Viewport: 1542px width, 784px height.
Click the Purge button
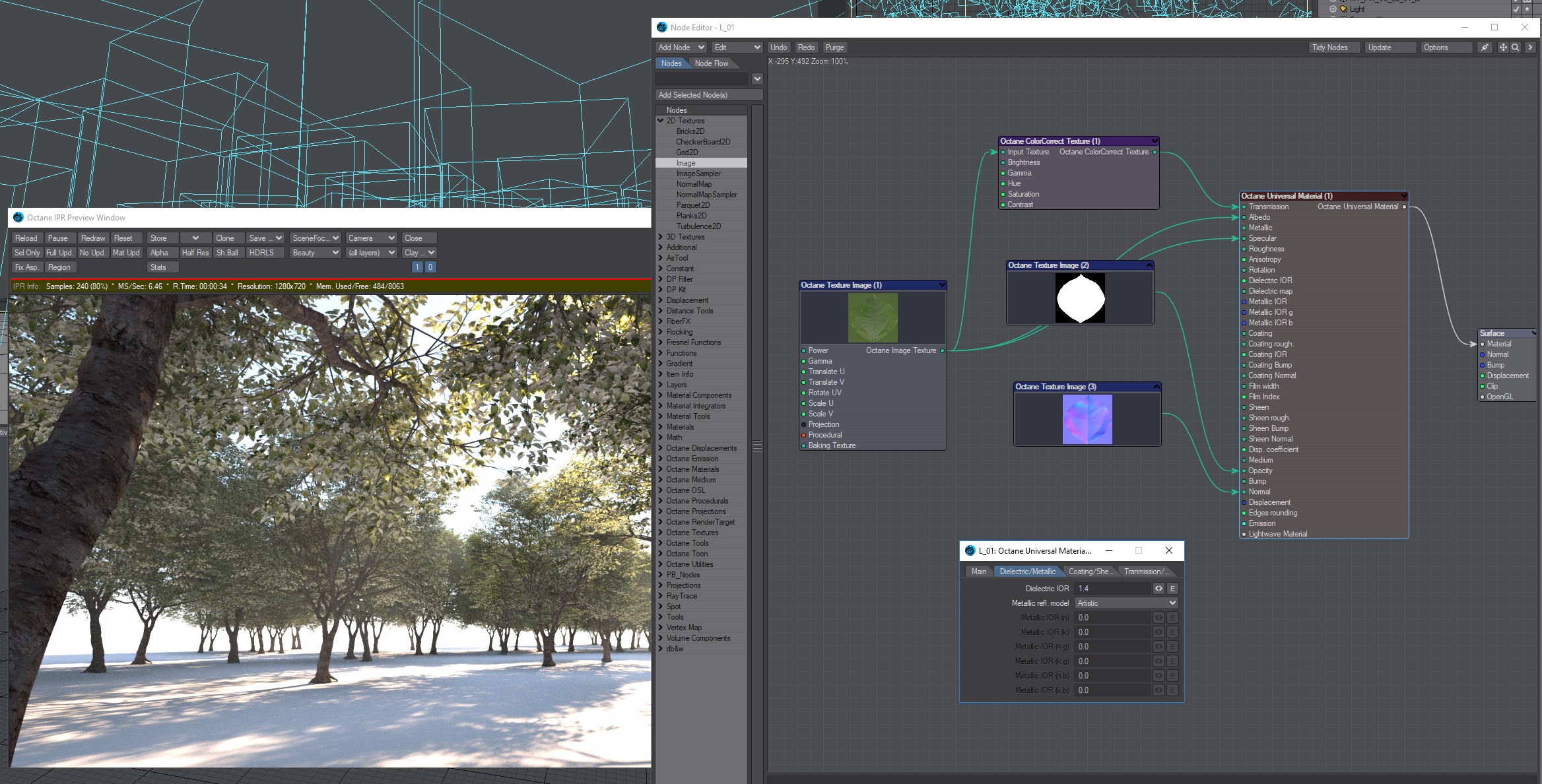pyautogui.click(x=834, y=48)
